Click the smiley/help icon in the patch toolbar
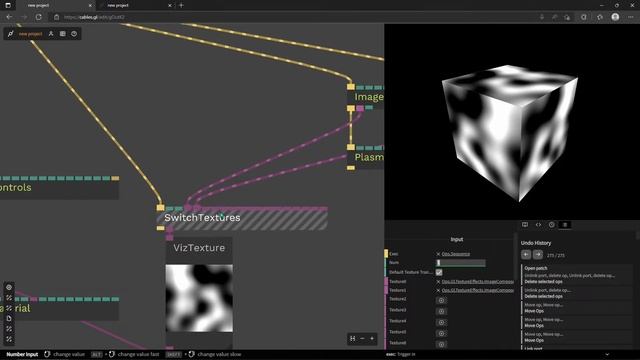The height and width of the screenshot is (360, 640). point(74,34)
